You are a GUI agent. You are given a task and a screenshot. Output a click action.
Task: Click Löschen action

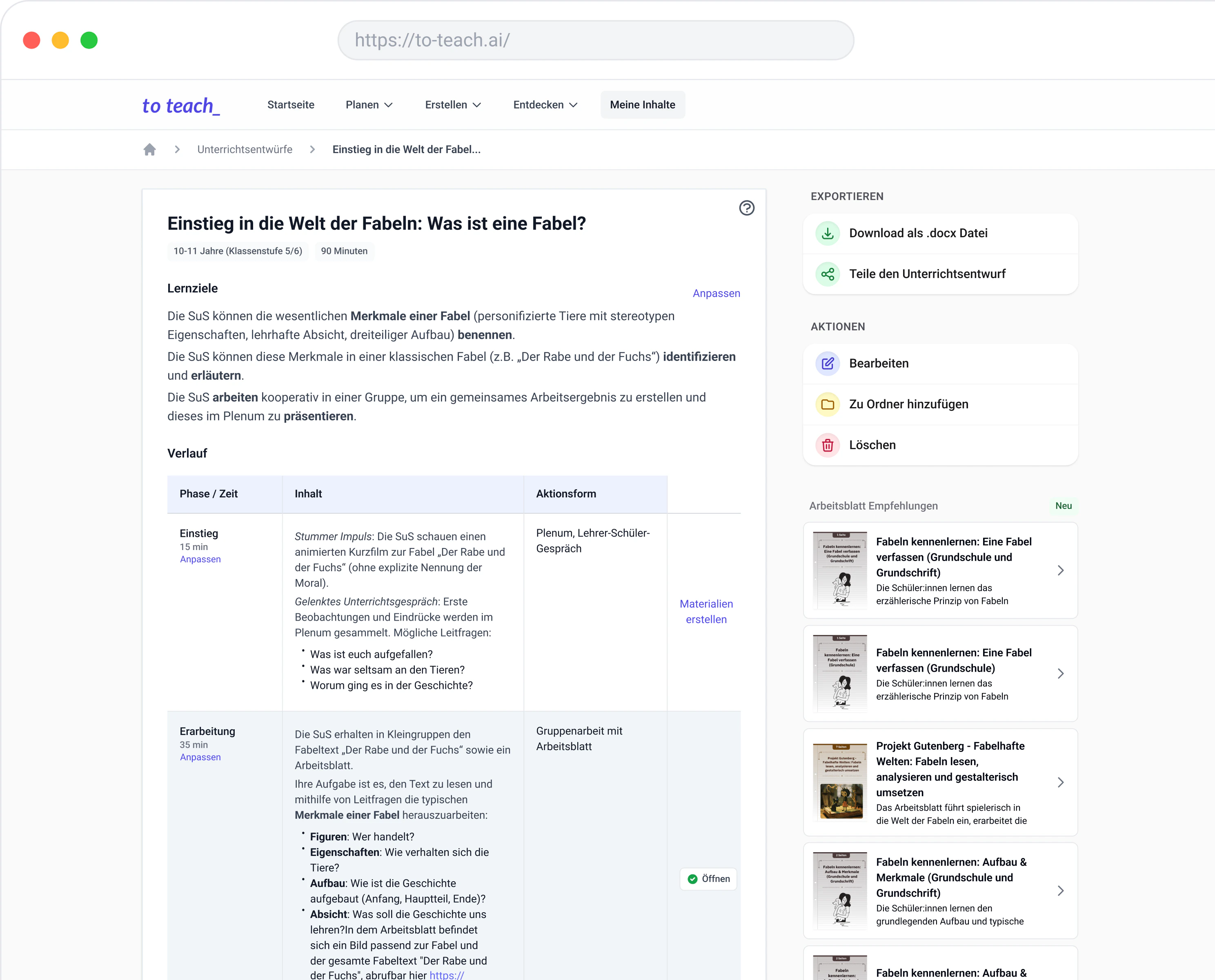940,445
